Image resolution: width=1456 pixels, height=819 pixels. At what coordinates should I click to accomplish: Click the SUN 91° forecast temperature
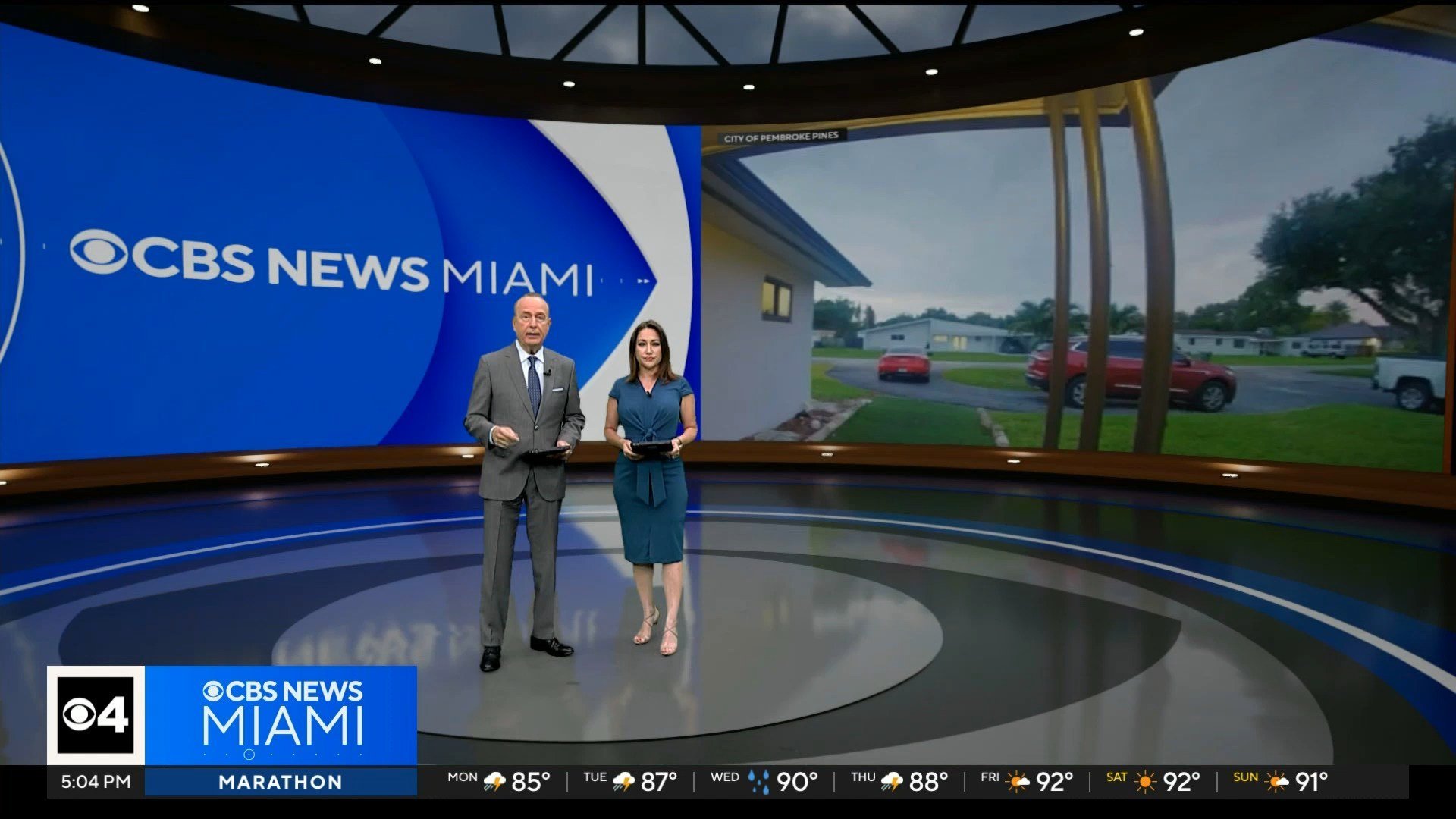pyautogui.click(x=1311, y=782)
